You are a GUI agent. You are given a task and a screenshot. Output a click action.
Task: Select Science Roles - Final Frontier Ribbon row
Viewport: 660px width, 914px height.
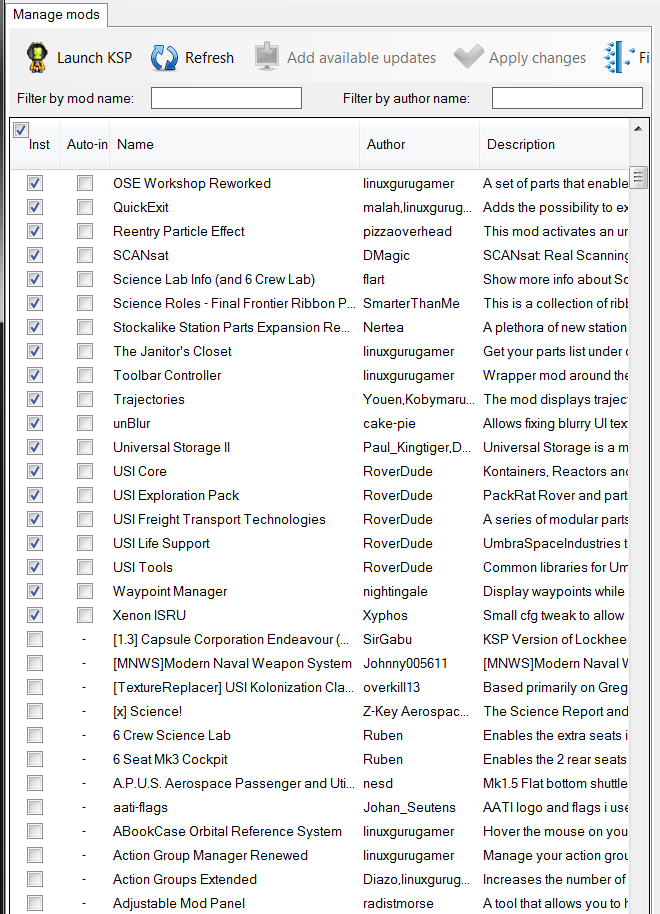320,303
